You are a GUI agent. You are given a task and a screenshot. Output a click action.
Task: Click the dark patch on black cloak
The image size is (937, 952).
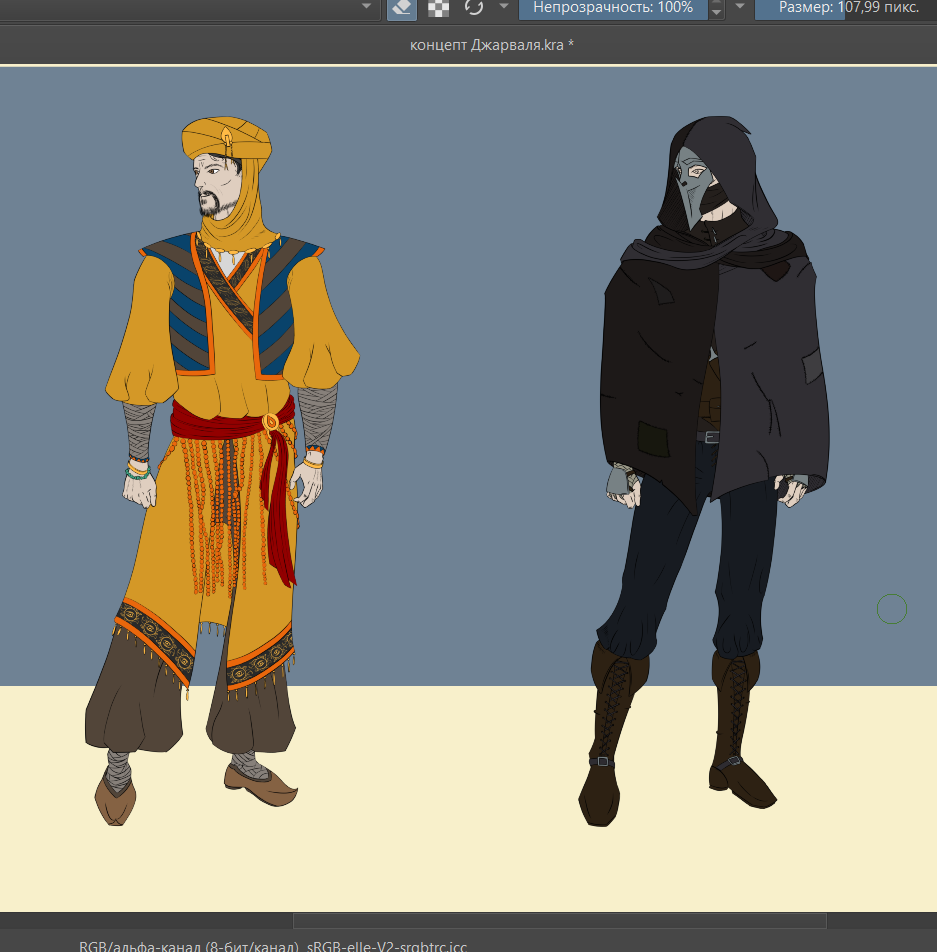[653, 439]
